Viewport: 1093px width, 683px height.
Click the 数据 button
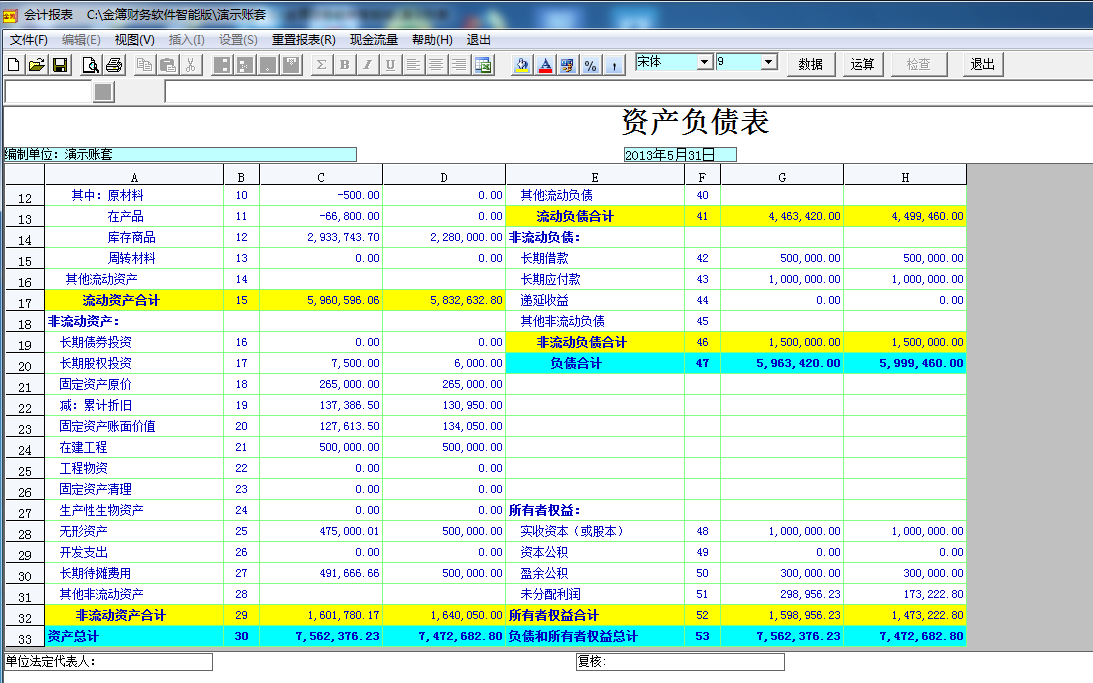click(811, 64)
